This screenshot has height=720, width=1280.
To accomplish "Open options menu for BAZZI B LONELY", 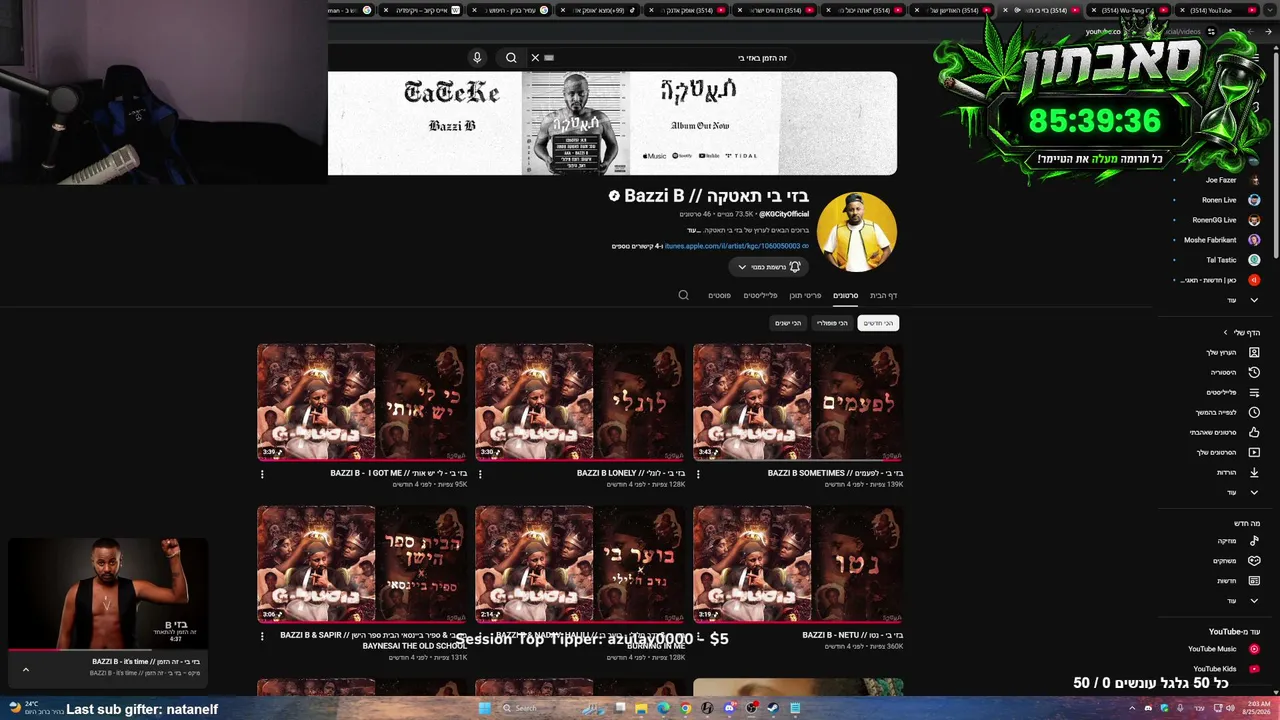I will pyautogui.click(x=480, y=474).
